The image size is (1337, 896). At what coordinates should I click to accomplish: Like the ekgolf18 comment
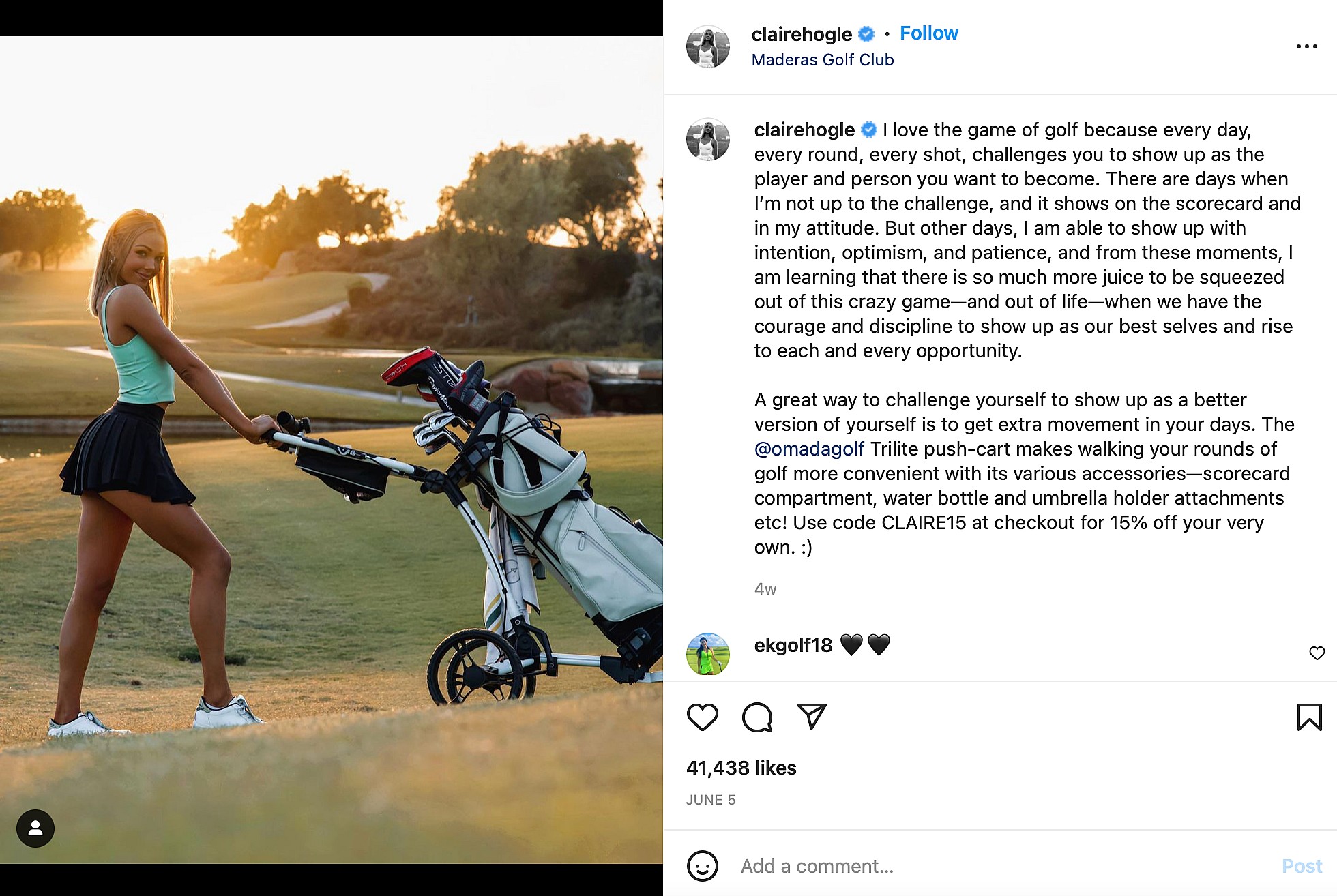1317,653
